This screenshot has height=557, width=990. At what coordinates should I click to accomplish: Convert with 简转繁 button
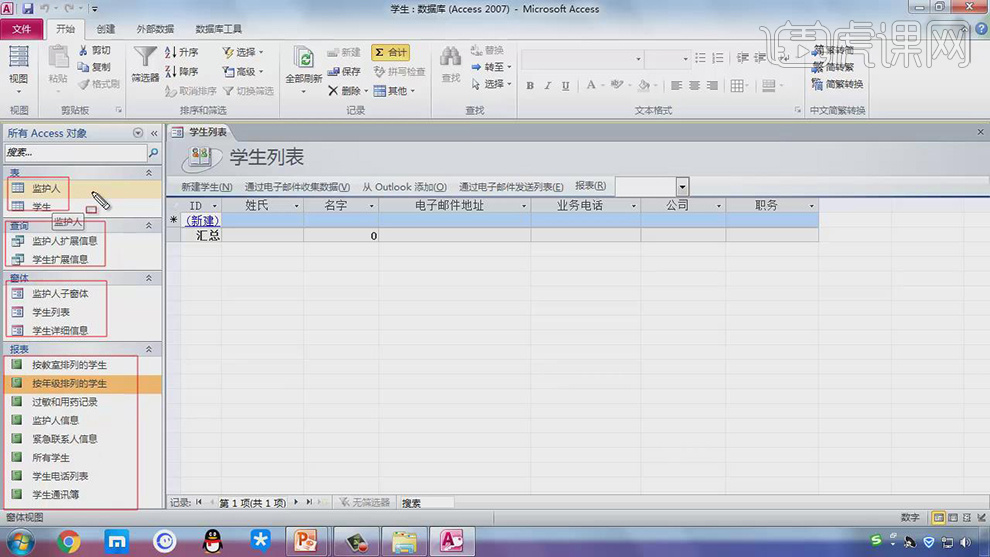coord(833,67)
